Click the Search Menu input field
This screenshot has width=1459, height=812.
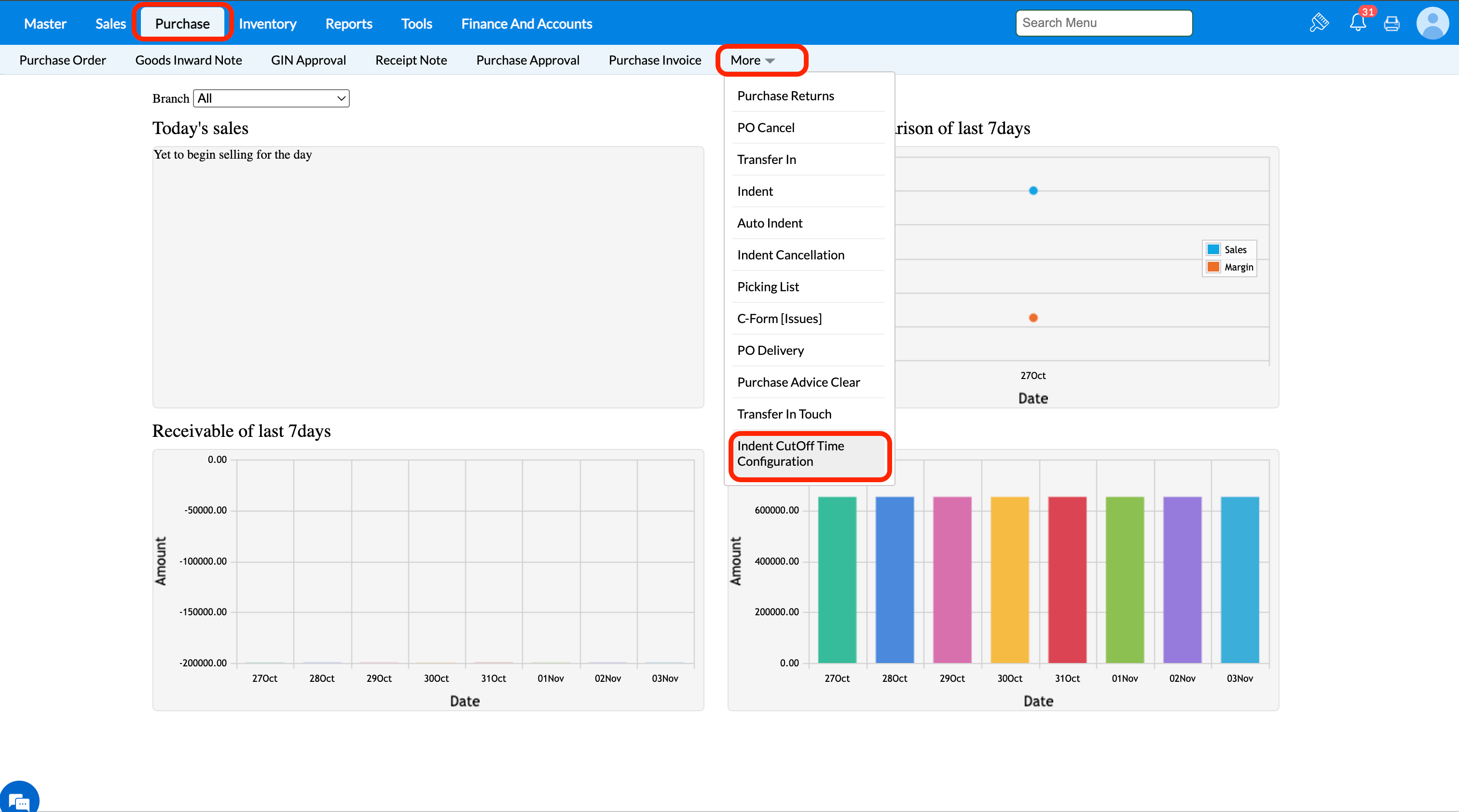pyautogui.click(x=1103, y=23)
